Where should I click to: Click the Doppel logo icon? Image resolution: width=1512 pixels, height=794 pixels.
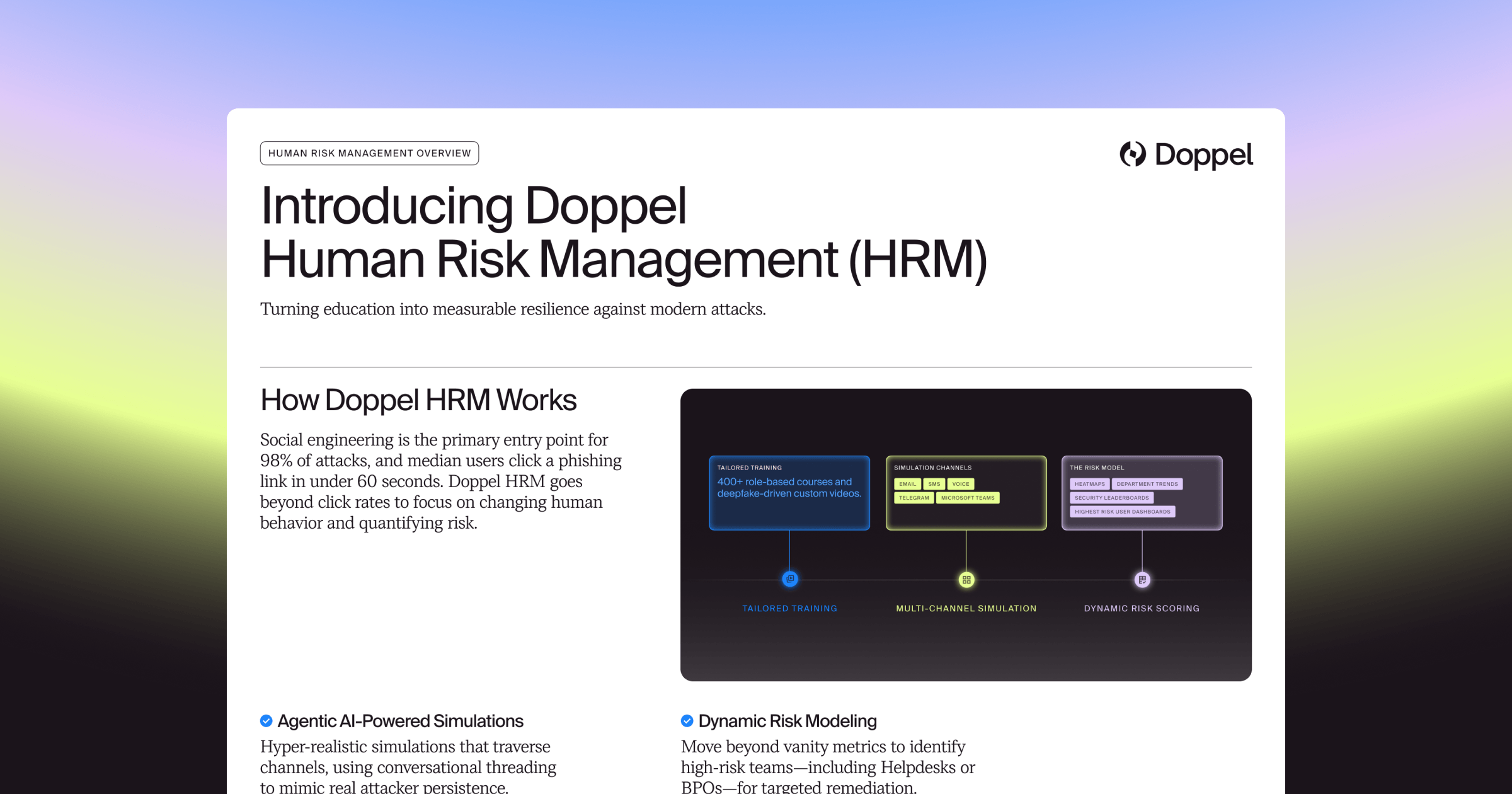(x=1133, y=154)
